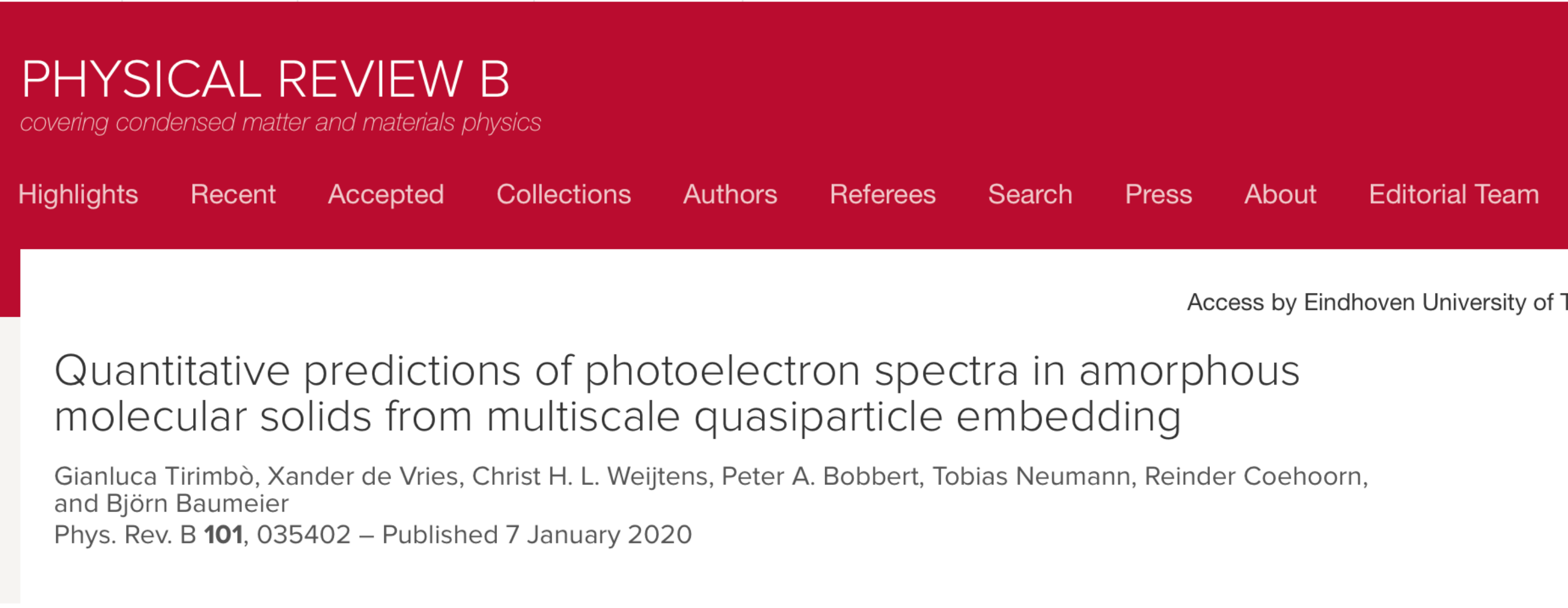
Task: Open the Accepted papers section
Action: coord(386,195)
